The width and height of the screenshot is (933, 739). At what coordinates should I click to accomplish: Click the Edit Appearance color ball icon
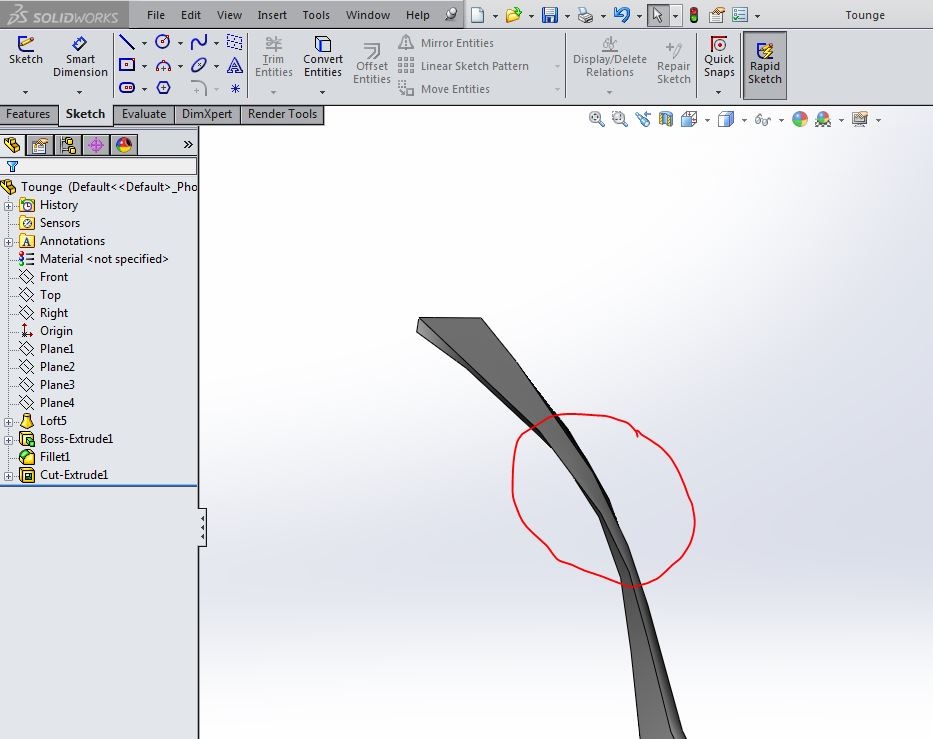800,120
